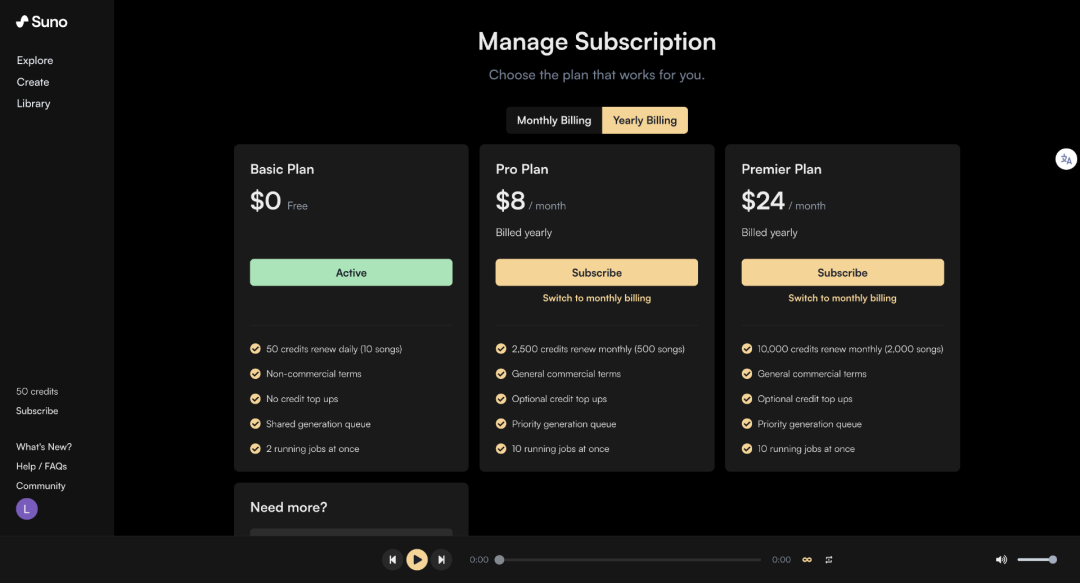Open the user avatar L menu
1080x583 pixels.
click(27, 509)
